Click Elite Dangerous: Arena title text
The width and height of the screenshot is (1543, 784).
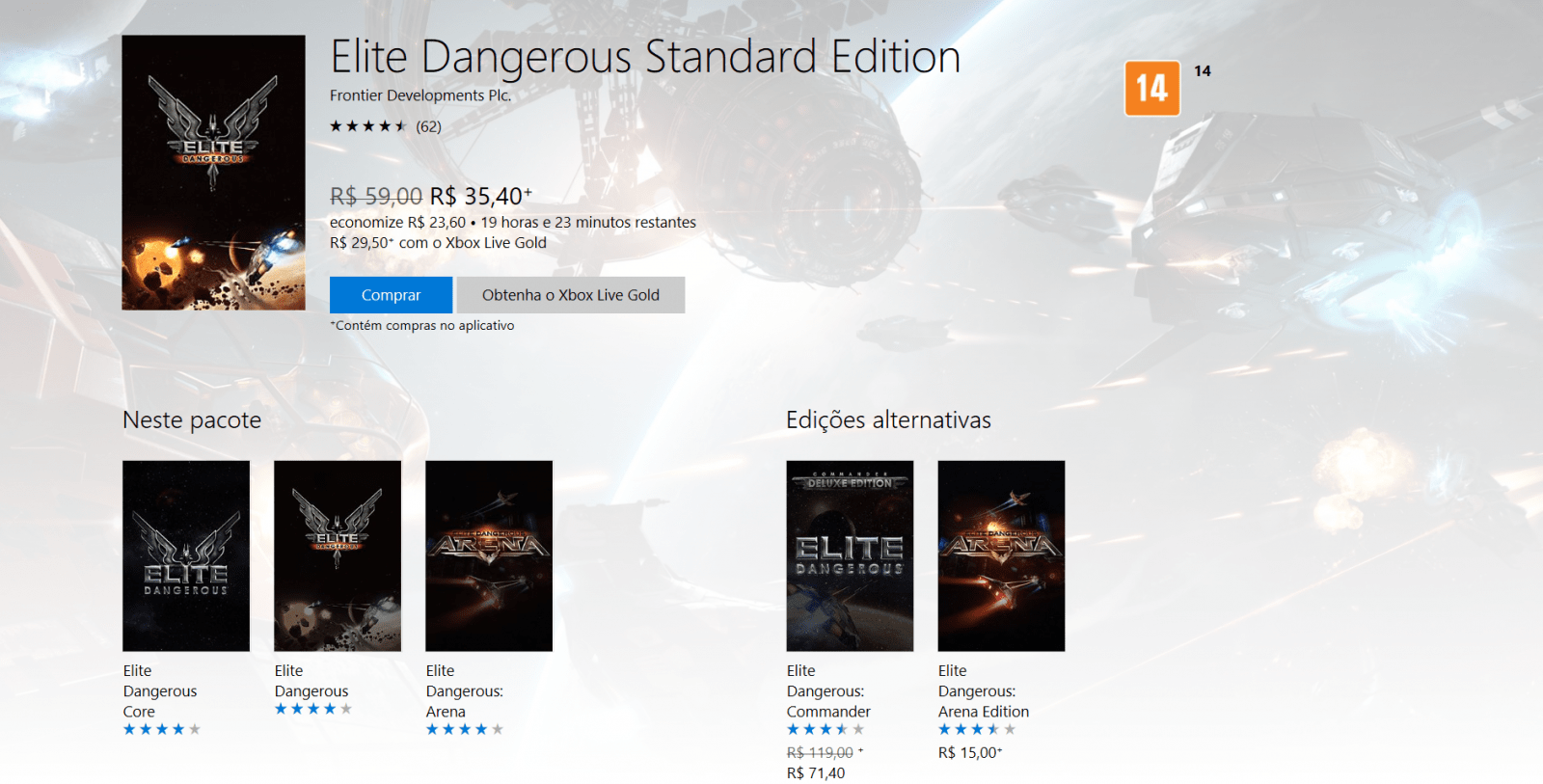[465, 691]
